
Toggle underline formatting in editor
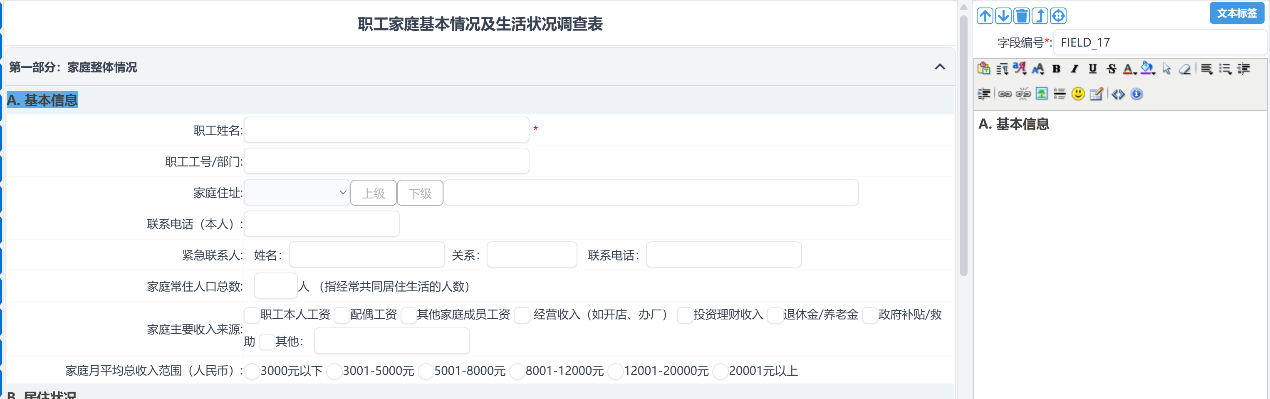pos(1093,69)
